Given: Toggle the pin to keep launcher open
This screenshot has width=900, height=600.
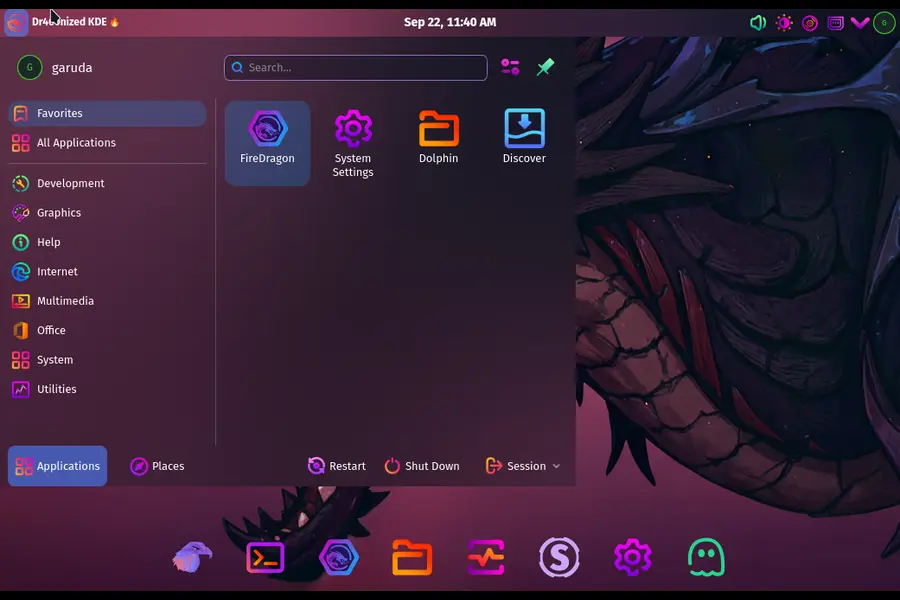Looking at the screenshot, I should pyautogui.click(x=545, y=67).
